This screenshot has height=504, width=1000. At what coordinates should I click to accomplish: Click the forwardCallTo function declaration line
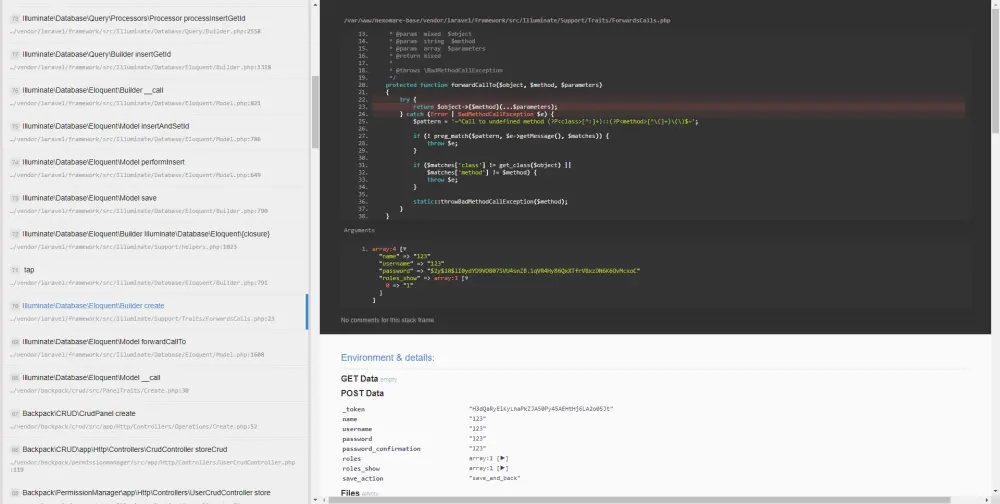point(494,85)
